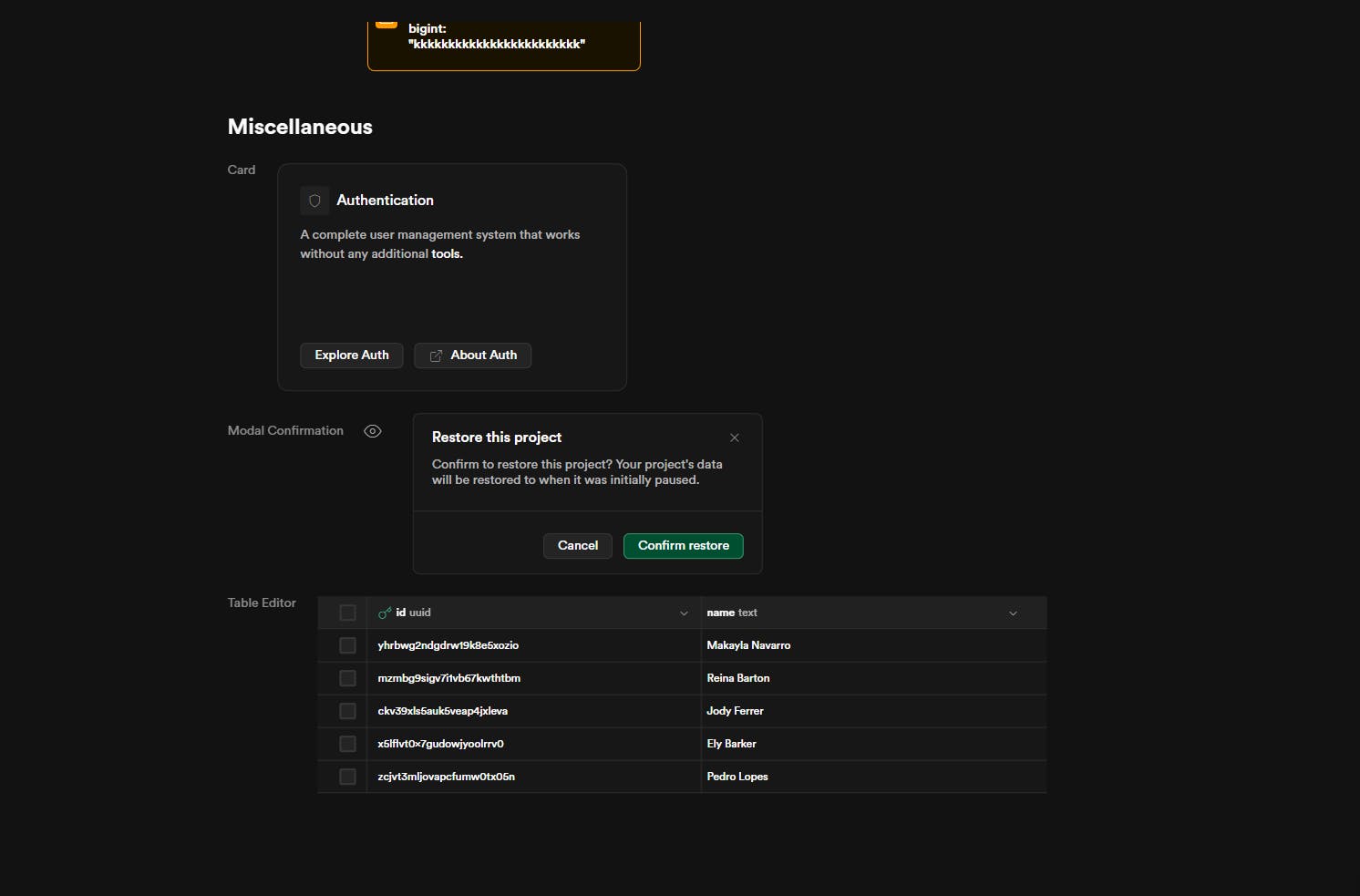Click the bigint warning text box
The height and width of the screenshot is (896, 1360).
pos(504,46)
